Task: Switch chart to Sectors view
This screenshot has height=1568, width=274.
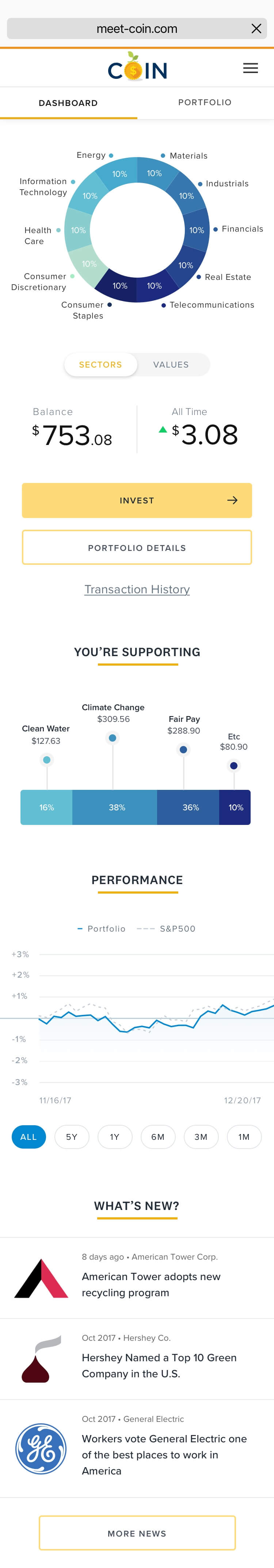Action: pyautogui.click(x=100, y=365)
